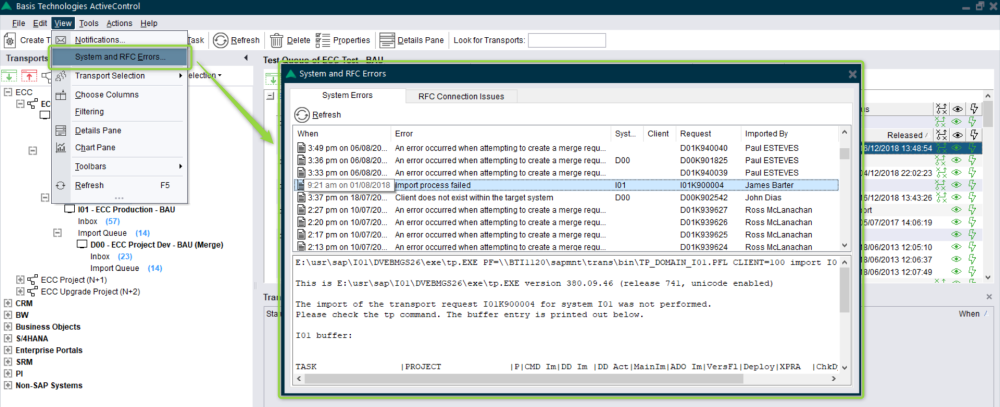The image size is (1000, 407).
Task: Click lightning icon in row 18/06/2013 12:06:37
Action: coord(973,260)
